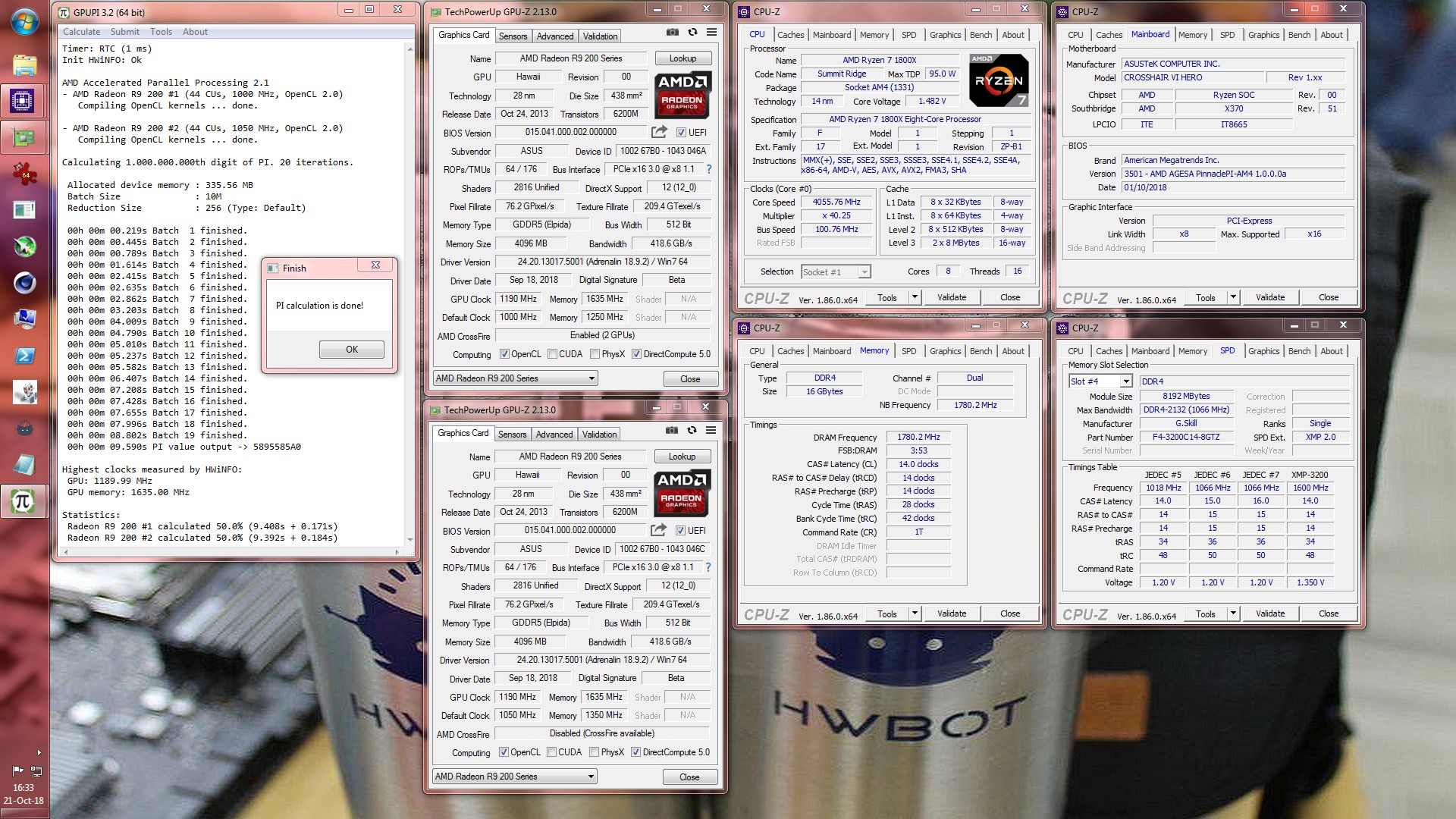1456x819 pixels.
Task: Toggle the PhysX checkbox in top GPU-Z
Action: (x=595, y=354)
